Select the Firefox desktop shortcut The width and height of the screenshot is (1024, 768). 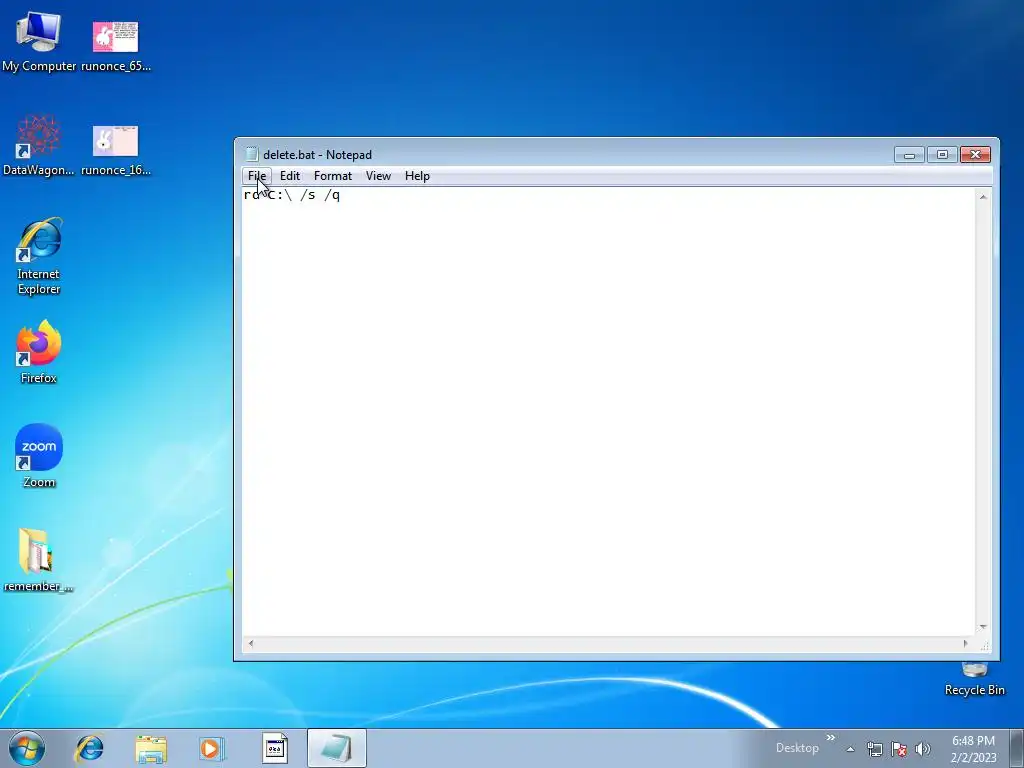pyautogui.click(x=39, y=352)
